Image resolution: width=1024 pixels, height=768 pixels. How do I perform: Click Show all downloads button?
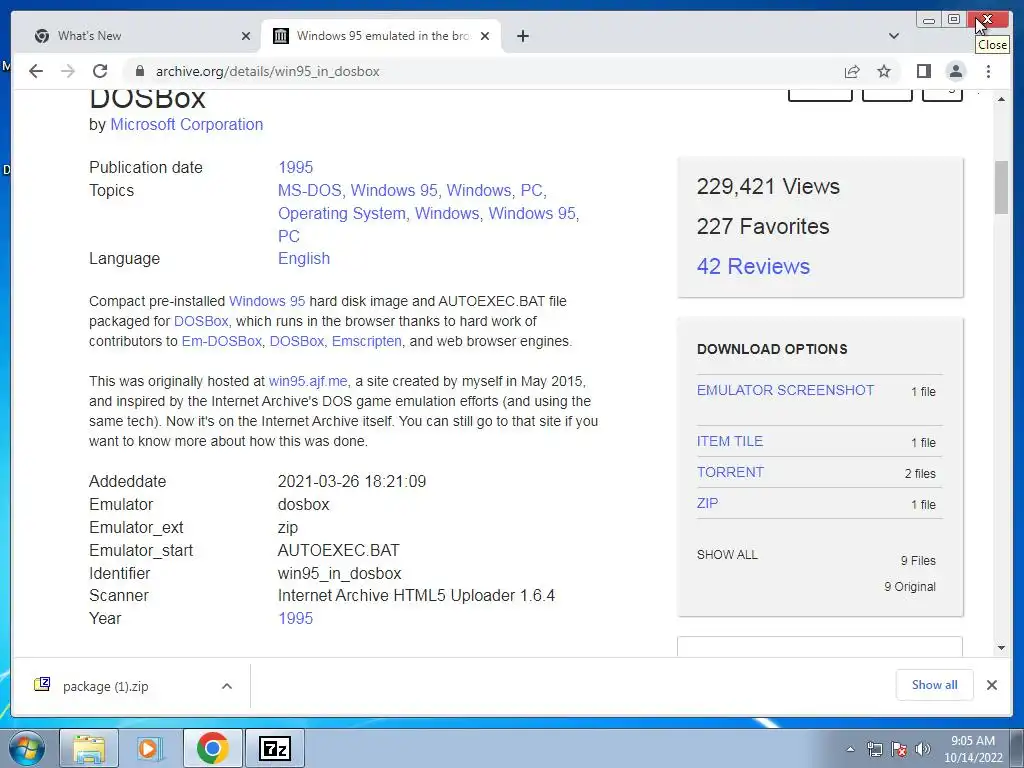935,684
